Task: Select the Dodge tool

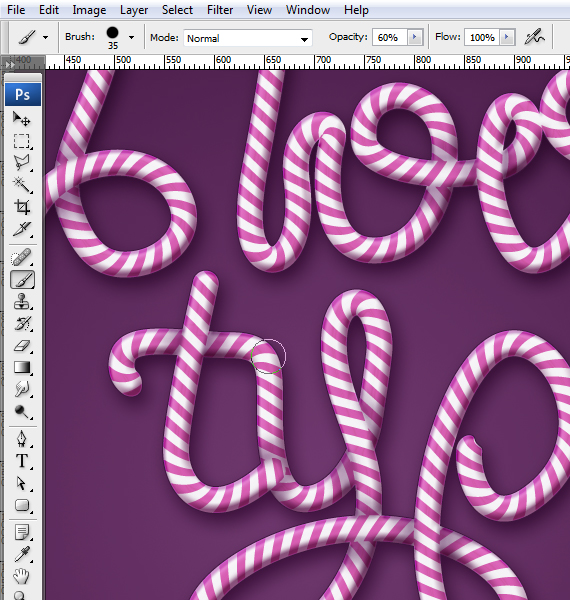Action: pos(21,412)
